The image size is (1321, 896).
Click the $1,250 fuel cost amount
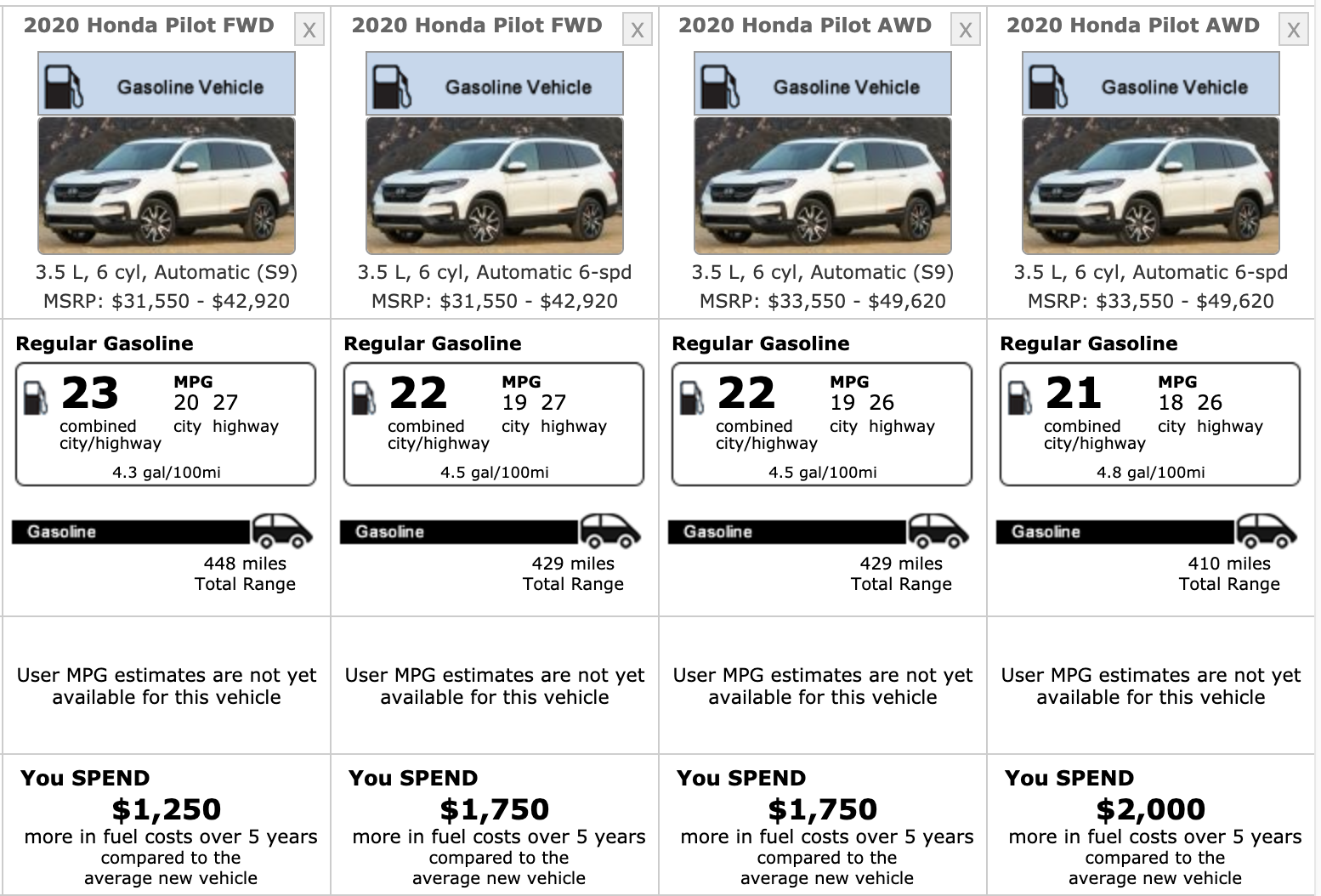[x=167, y=809]
